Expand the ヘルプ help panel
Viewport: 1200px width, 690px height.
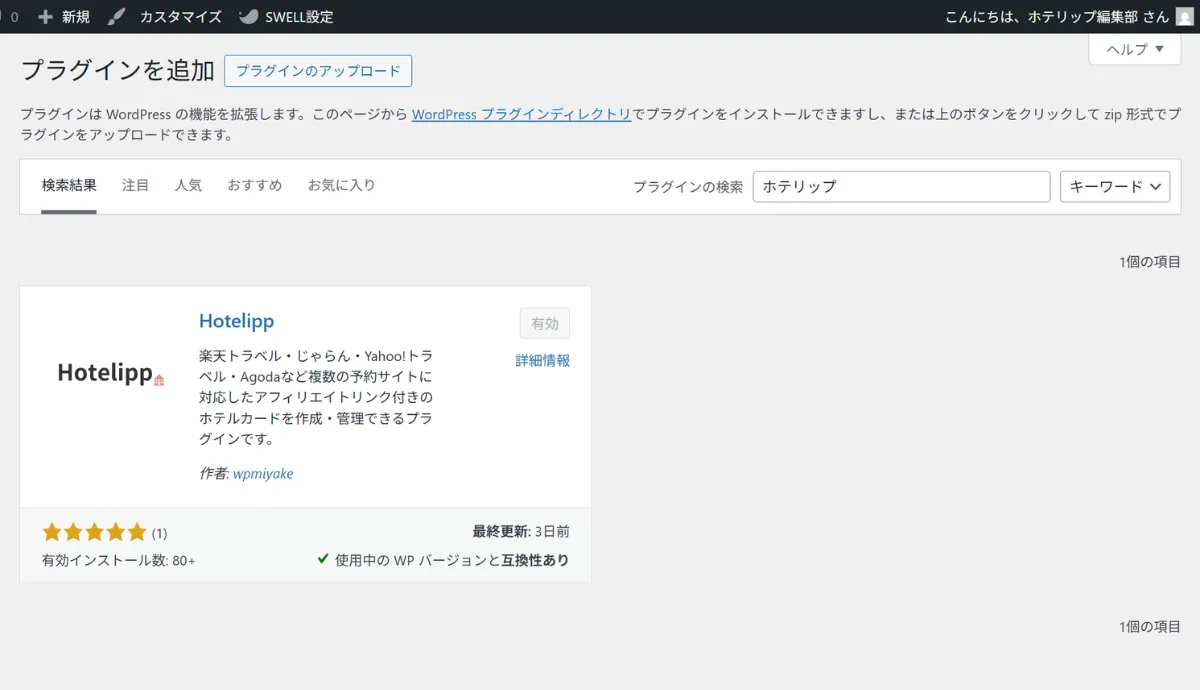tap(1135, 49)
